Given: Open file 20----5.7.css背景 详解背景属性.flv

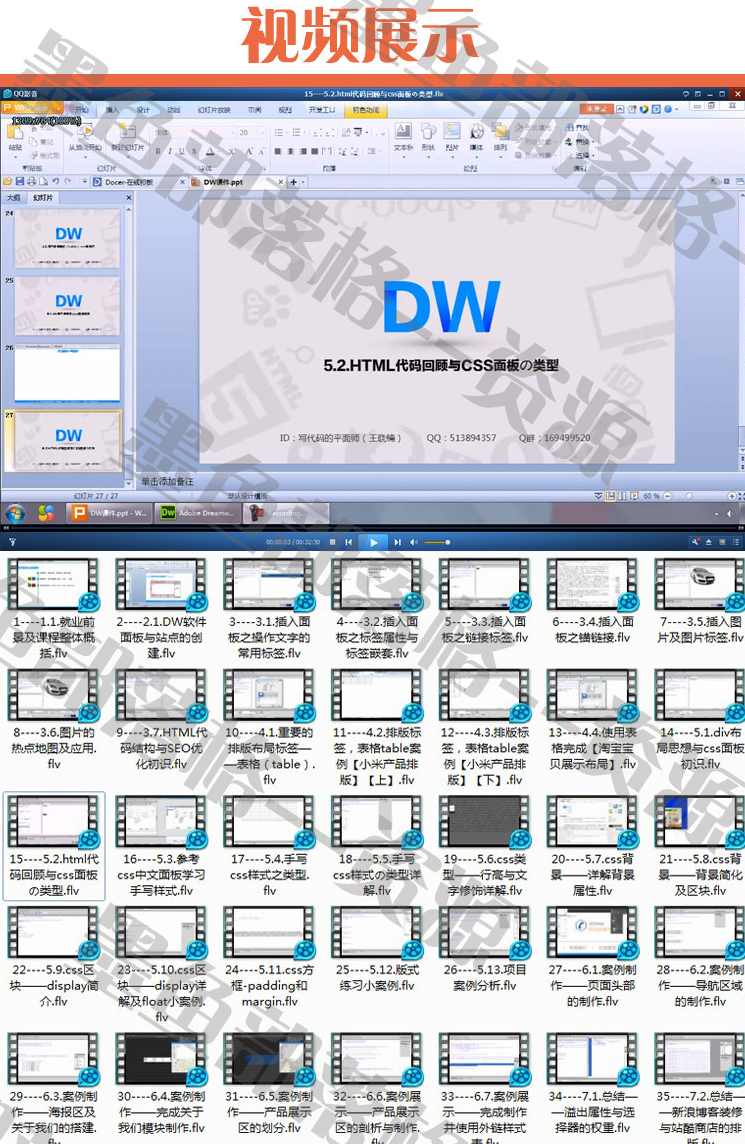Looking at the screenshot, I should point(592,846).
